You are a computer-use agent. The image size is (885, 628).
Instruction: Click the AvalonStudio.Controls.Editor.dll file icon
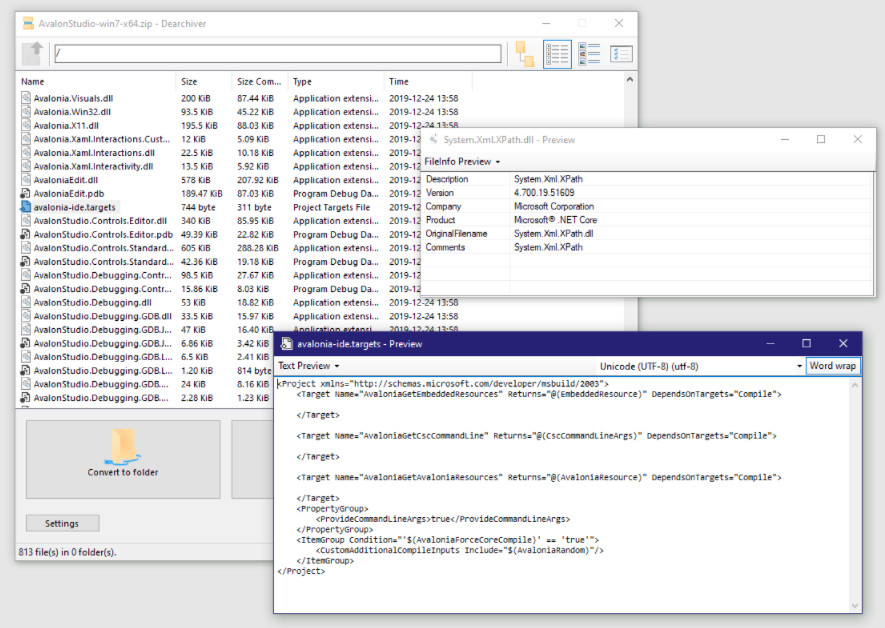click(25, 221)
